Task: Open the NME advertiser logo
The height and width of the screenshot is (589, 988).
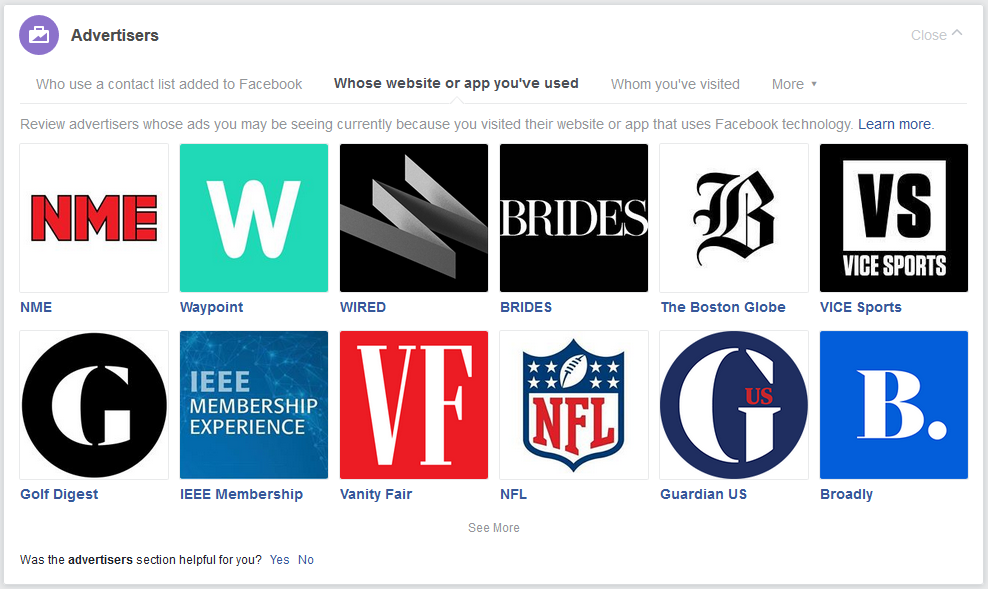Action: click(x=94, y=218)
